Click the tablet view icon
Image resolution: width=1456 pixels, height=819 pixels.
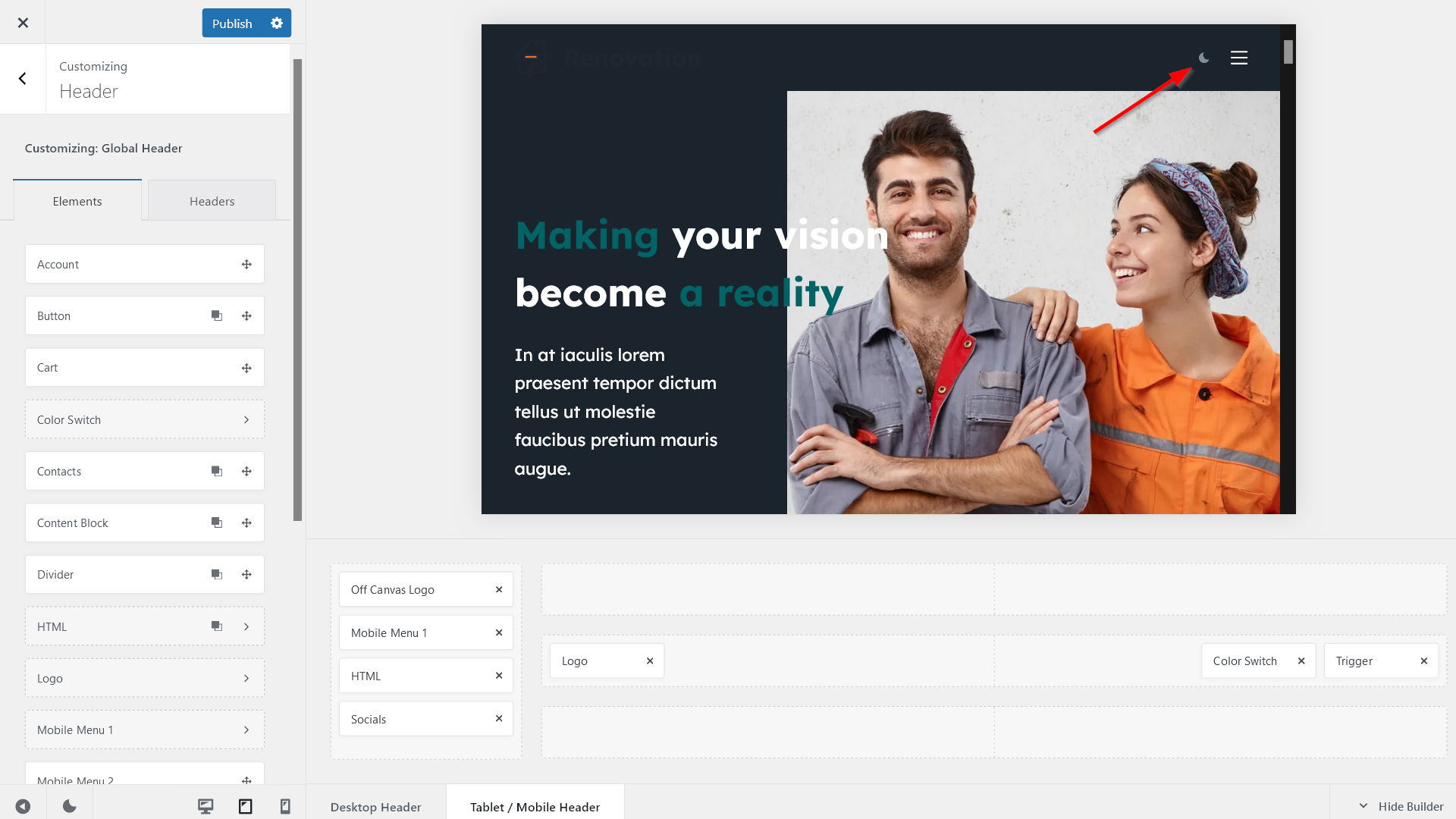[x=245, y=805]
